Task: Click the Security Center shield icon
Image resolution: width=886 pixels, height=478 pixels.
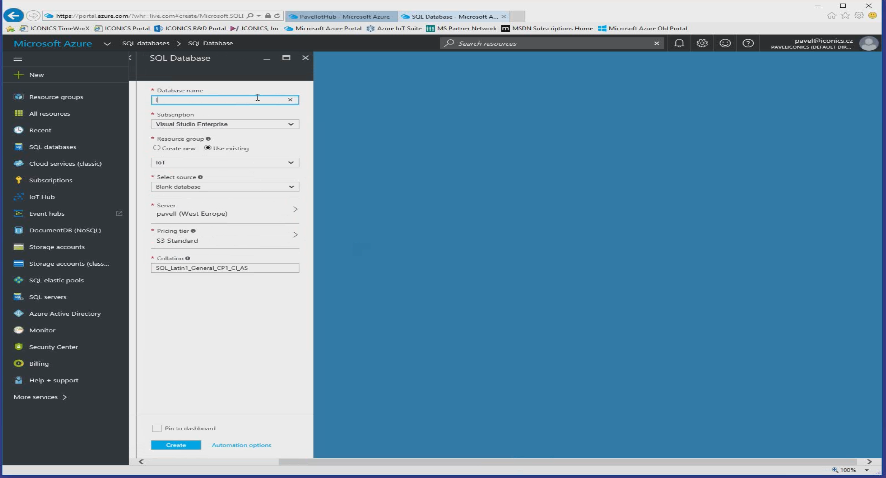Action: coord(19,347)
